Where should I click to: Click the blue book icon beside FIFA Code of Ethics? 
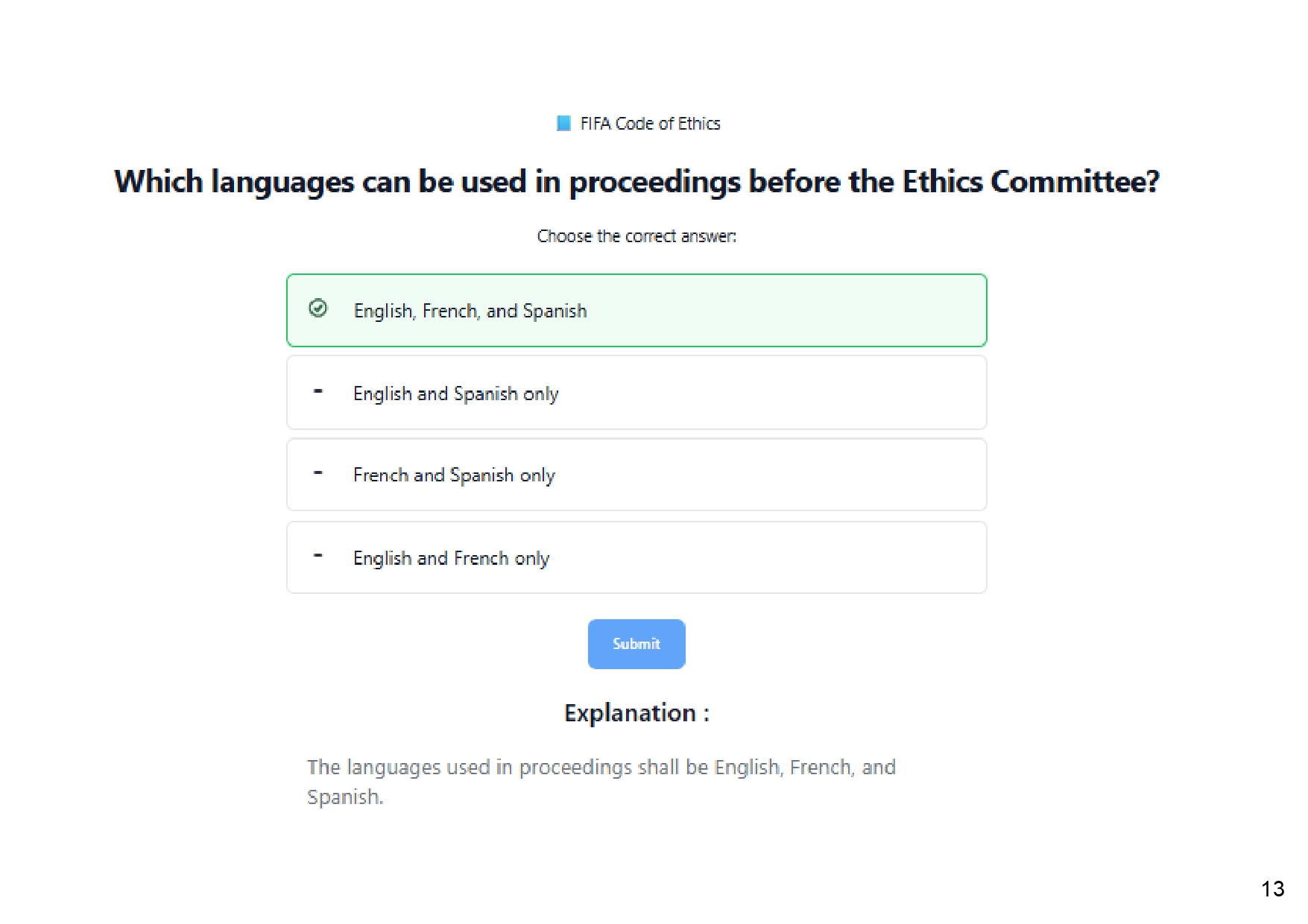click(563, 123)
